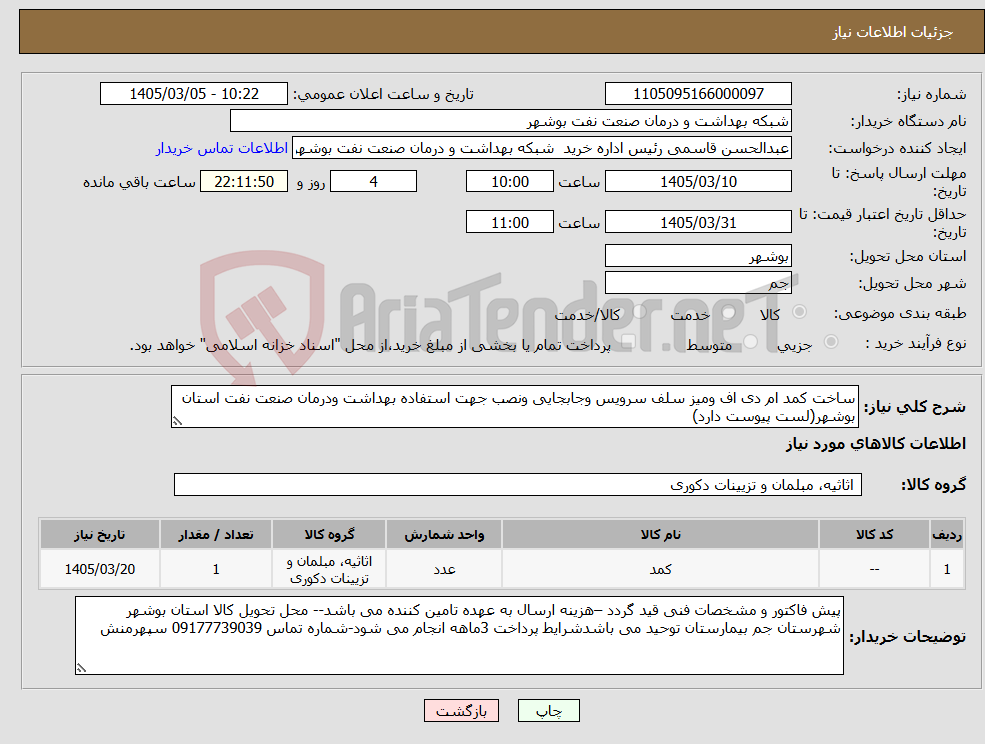Click the resize handle of buyer notes box
This screenshot has width=985, height=744.
[81, 668]
